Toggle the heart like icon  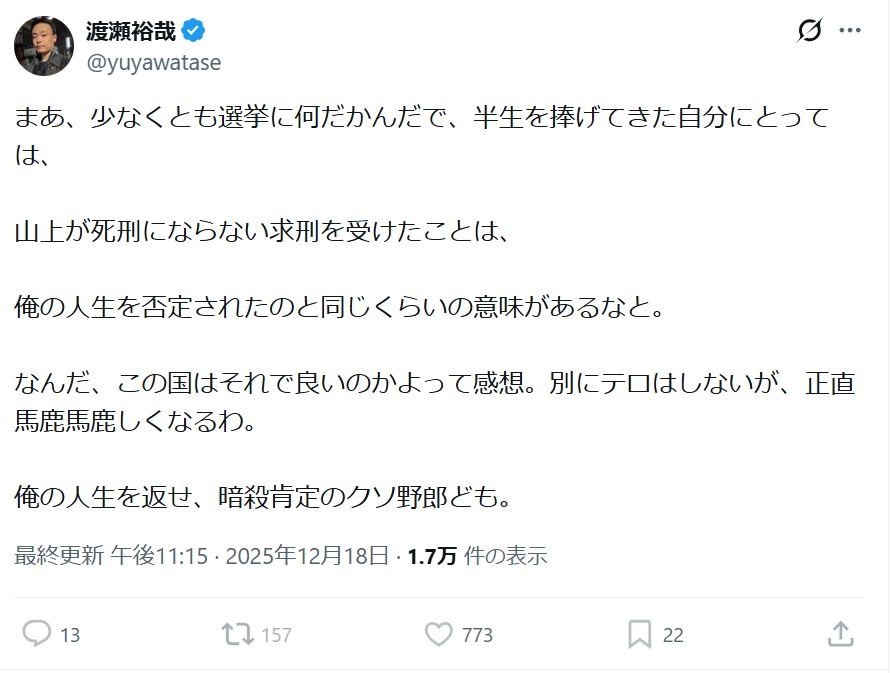click(x=438, y=634)
